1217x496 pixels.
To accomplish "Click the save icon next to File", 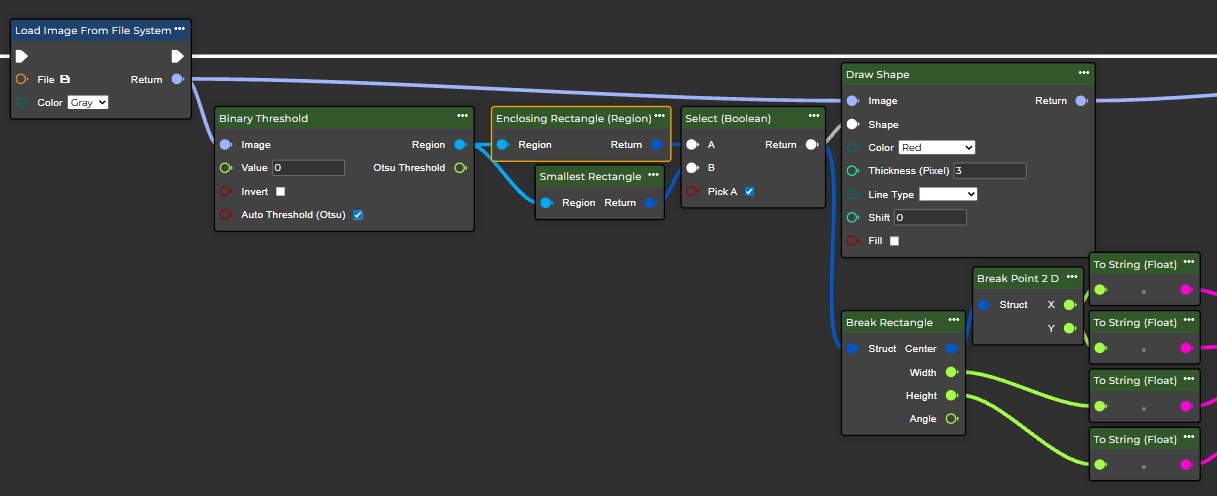I will point(65,79).
